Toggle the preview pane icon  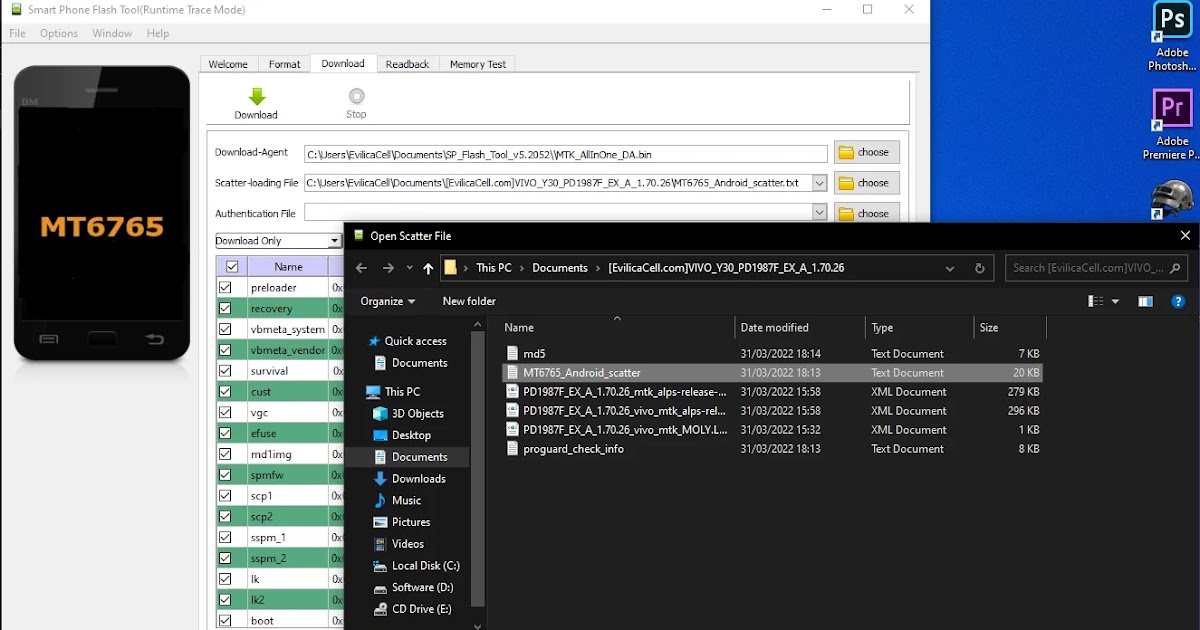[x=1145, y=301]
